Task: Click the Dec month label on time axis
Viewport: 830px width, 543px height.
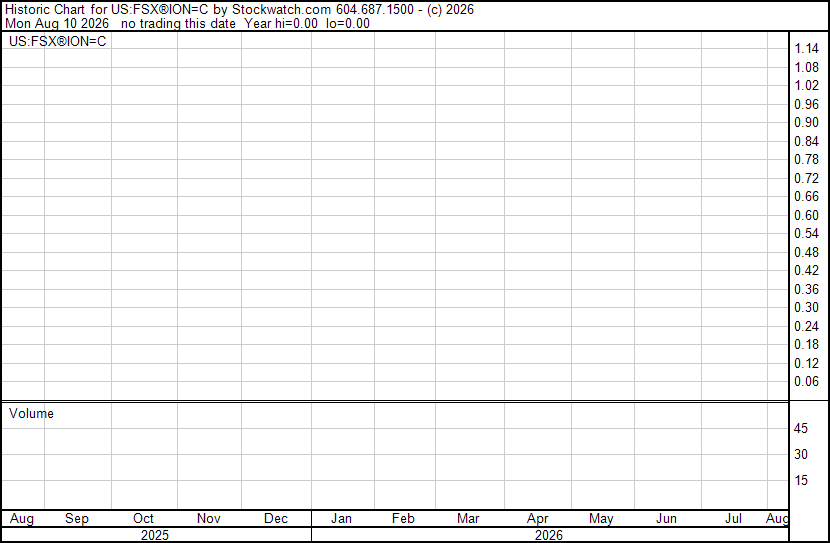Action: point(276,519)
